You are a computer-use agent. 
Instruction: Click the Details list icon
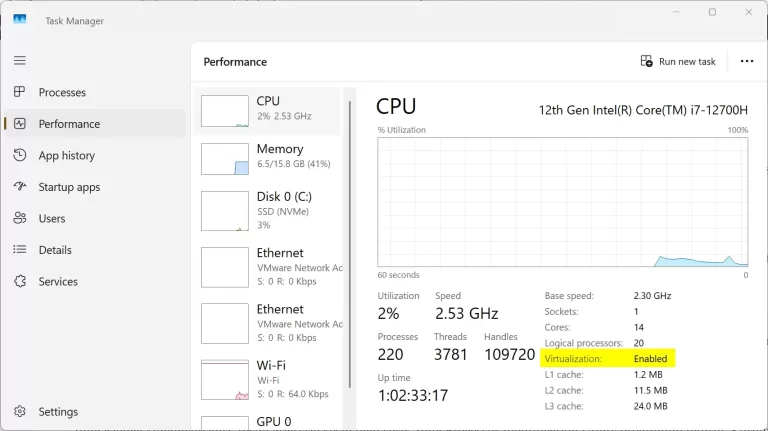click(x=20, y=249)
